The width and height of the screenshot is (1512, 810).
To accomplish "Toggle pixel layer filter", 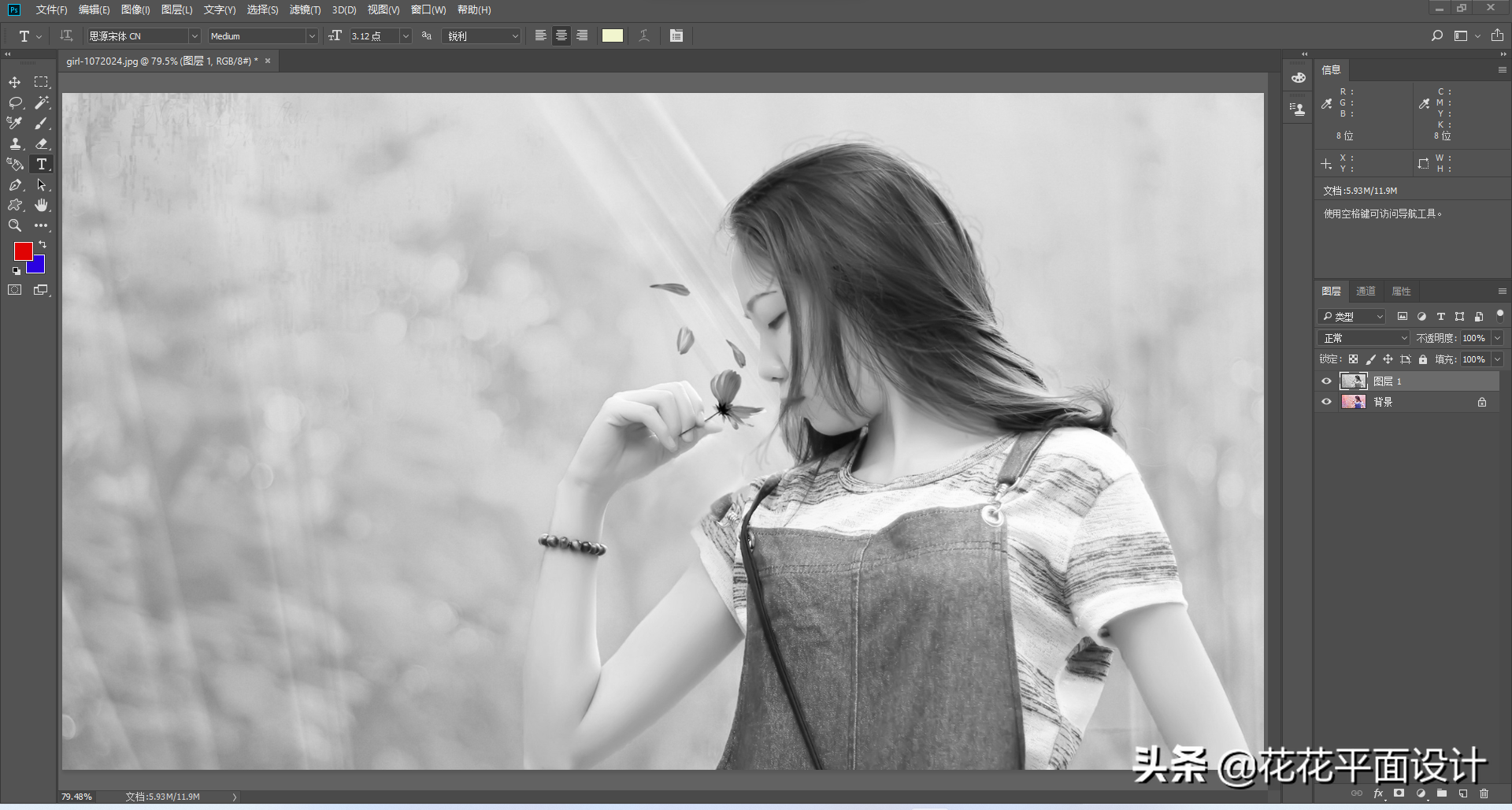I will [1403, 316].
